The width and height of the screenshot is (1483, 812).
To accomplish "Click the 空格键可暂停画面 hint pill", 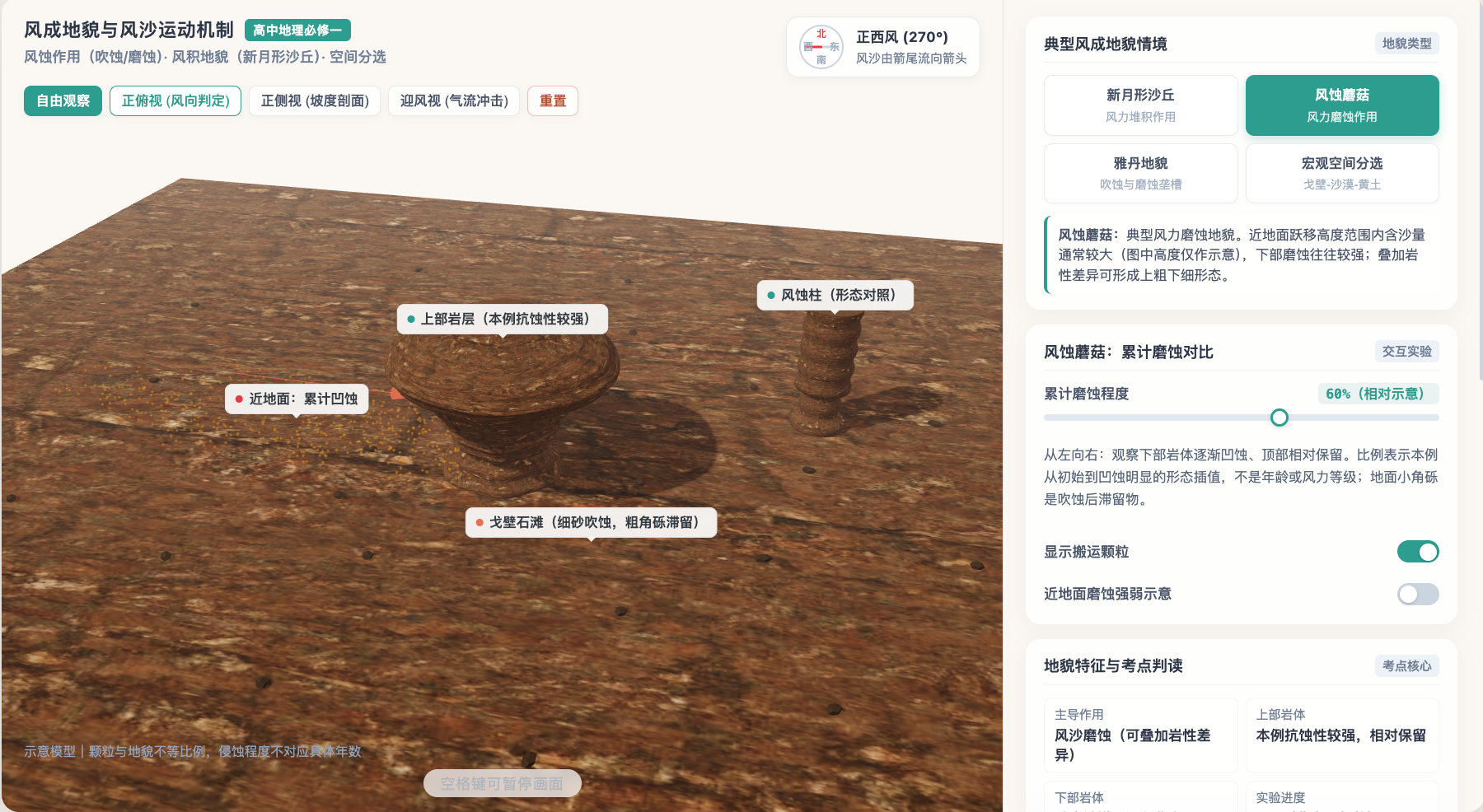I will click(x=502, y=783).
